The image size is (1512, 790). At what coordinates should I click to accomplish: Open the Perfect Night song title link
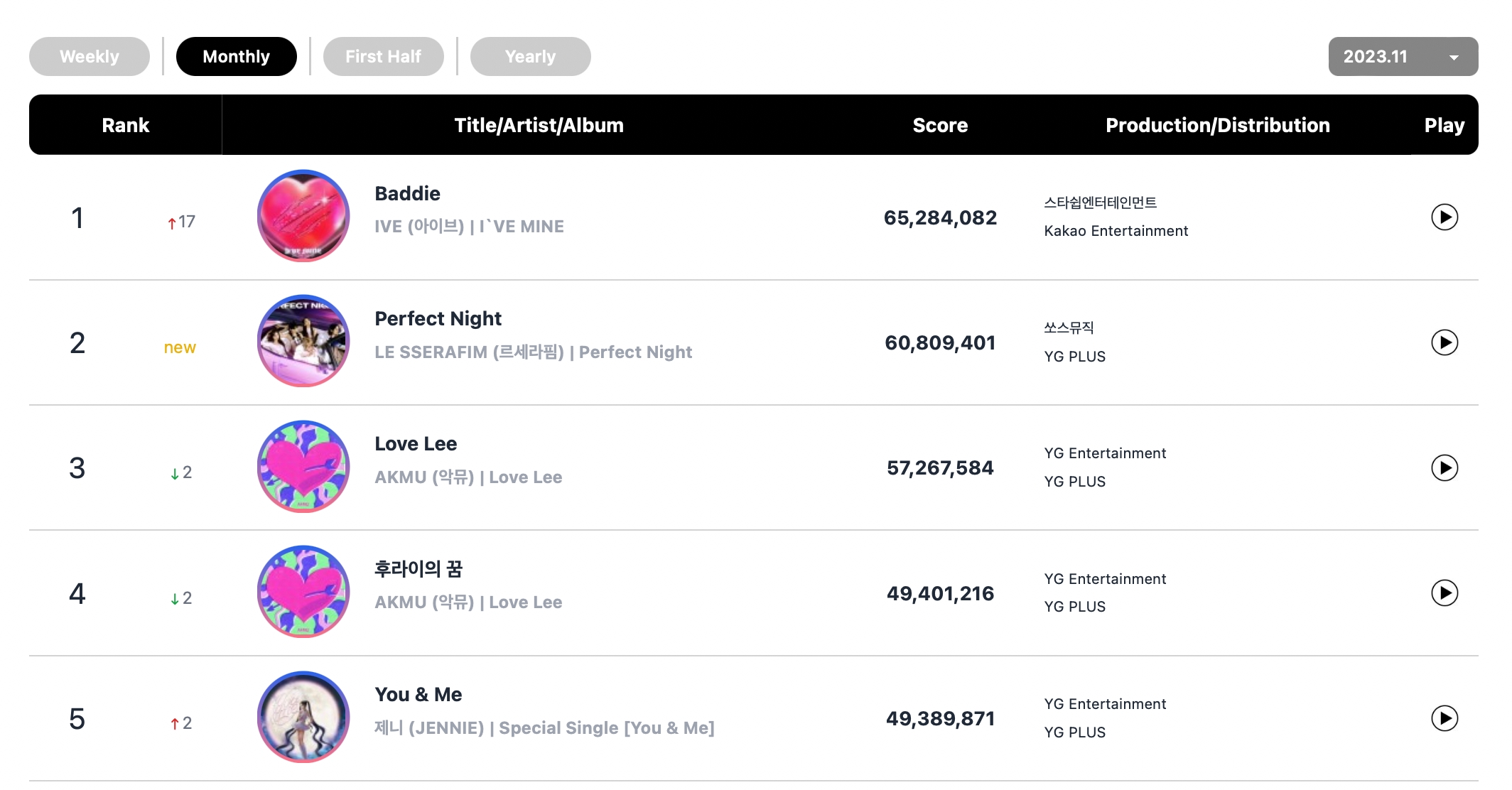(x=438, y=318)
